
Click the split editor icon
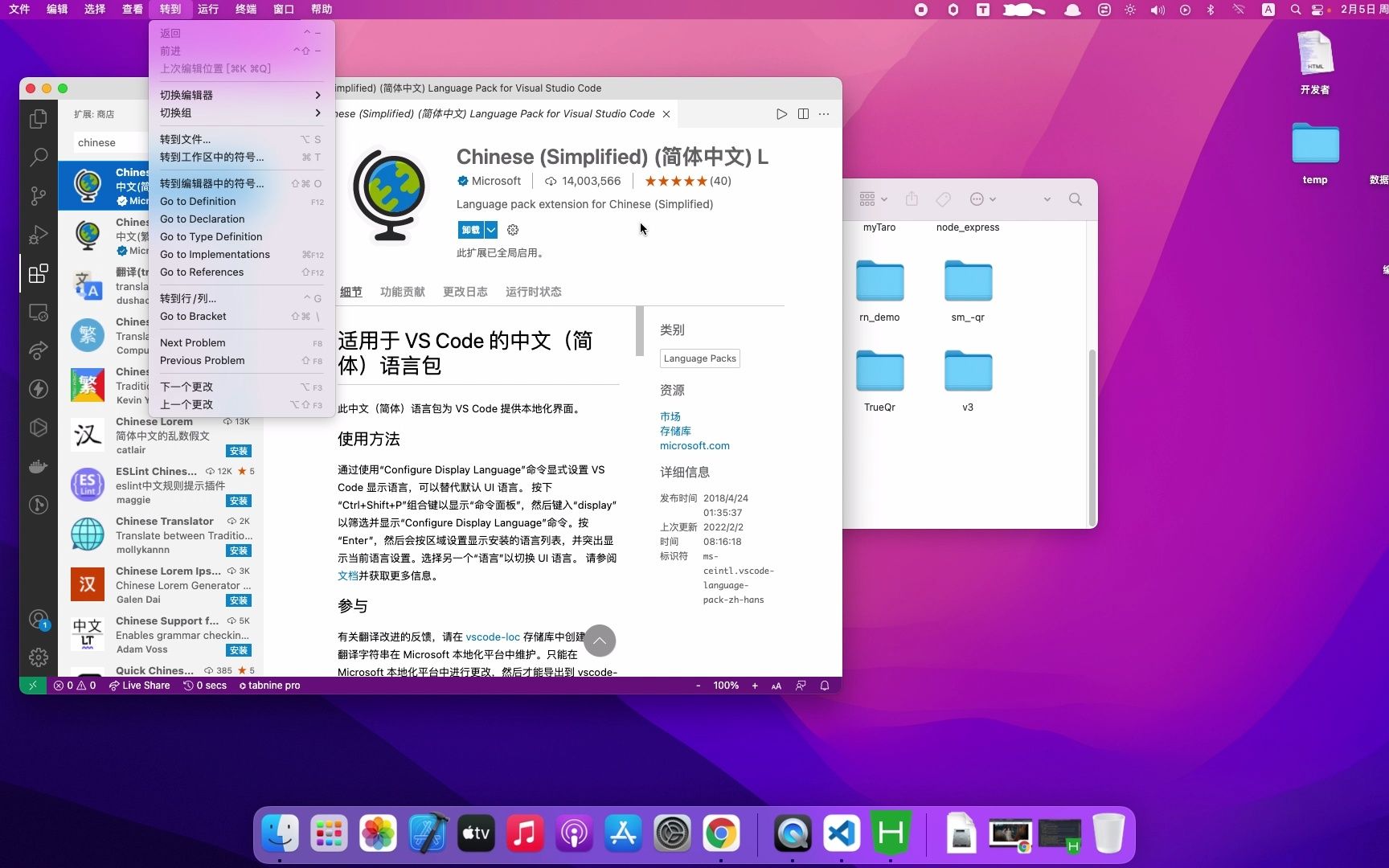[803, 114]
